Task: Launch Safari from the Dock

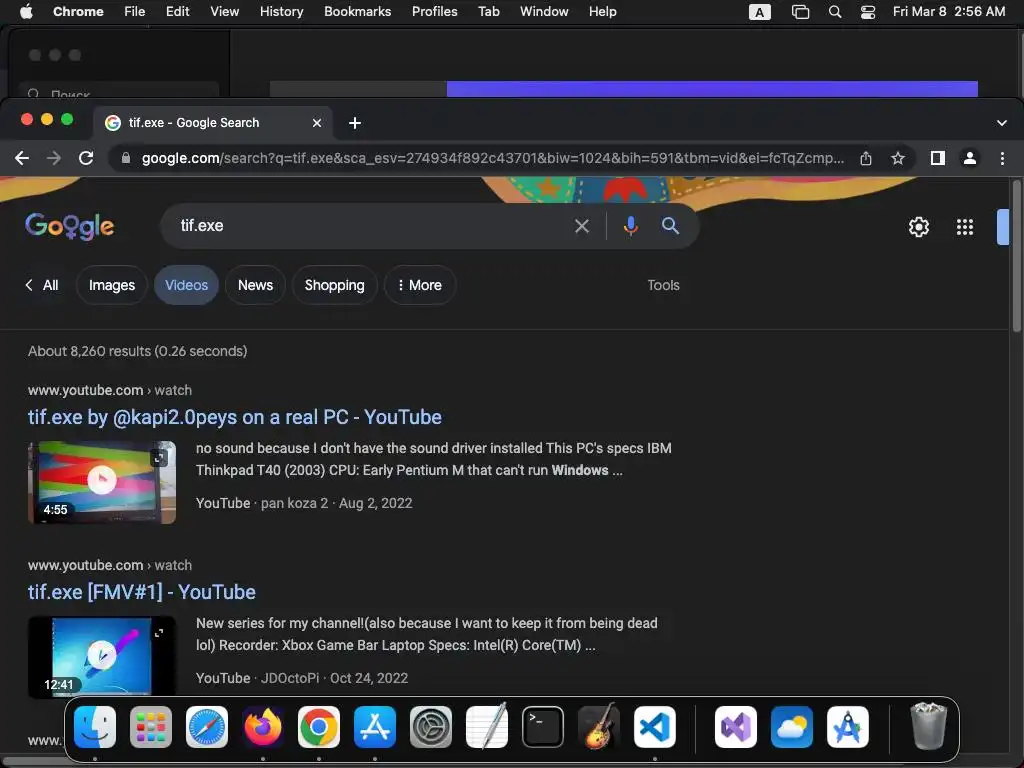Action: tap(207, 727)
